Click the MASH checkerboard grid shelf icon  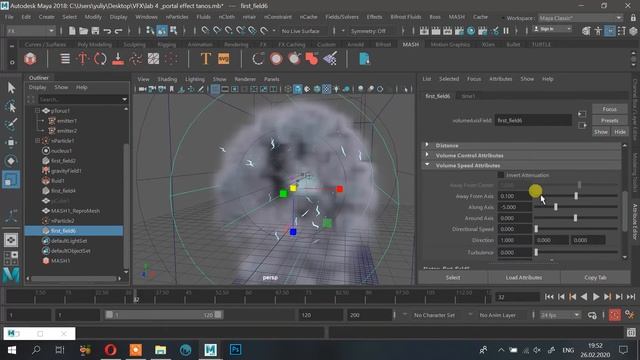pos(153,59)
